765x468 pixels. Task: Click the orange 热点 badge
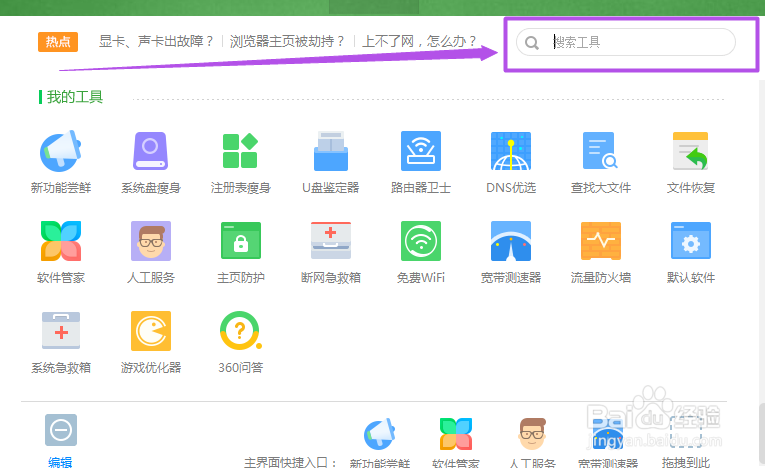(58, 42)
